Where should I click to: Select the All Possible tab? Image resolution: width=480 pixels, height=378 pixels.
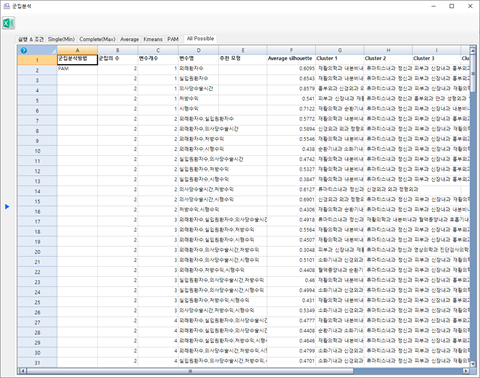200,39
